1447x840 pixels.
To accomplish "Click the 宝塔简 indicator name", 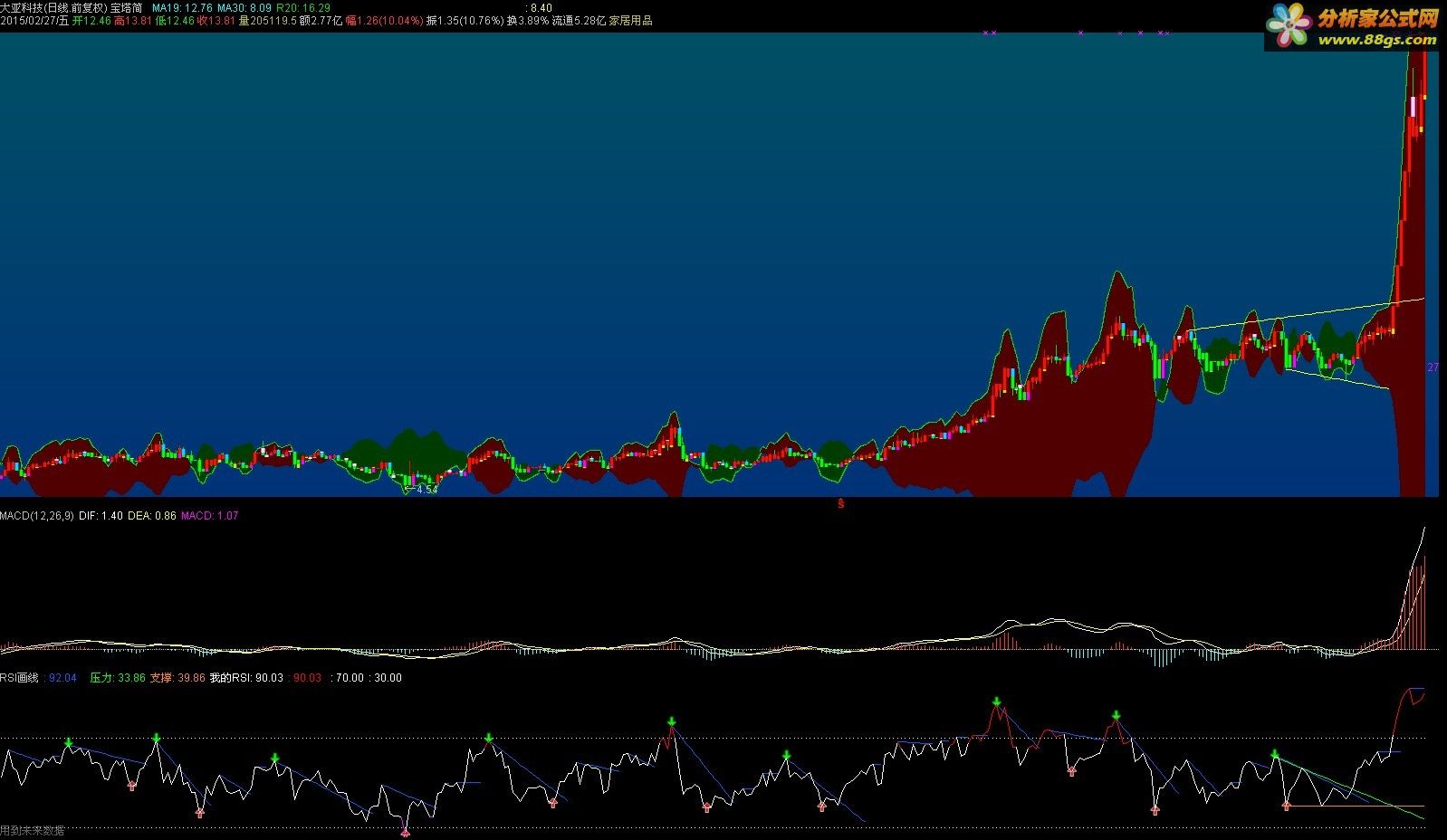I will [x=126, y=7].
